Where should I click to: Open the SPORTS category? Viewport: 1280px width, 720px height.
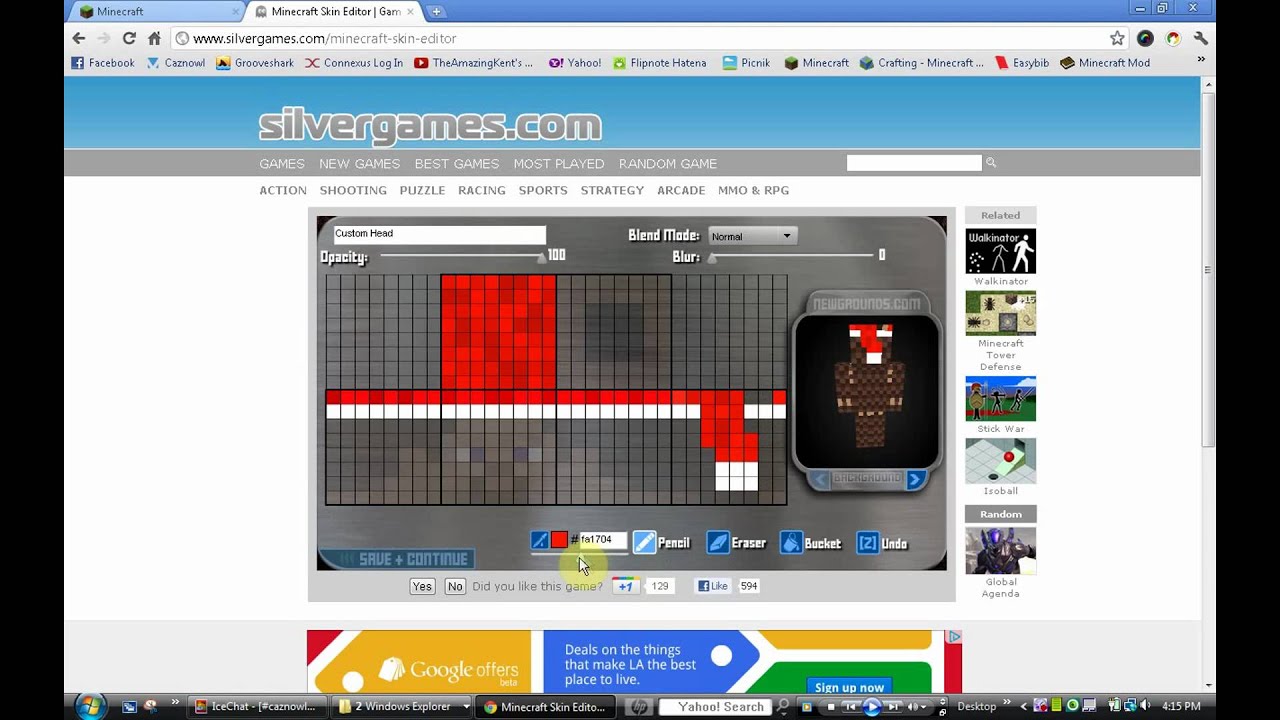(x=543, y=190)
